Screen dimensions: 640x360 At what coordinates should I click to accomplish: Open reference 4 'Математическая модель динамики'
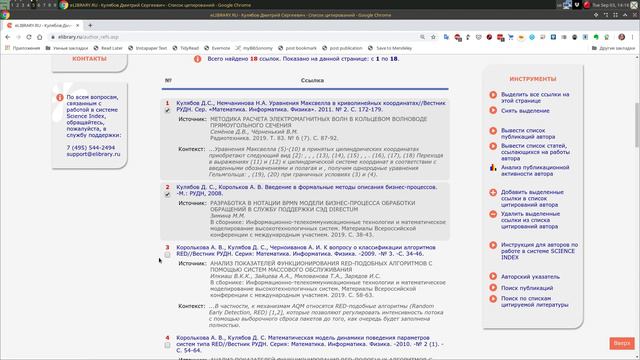(310, 344)
